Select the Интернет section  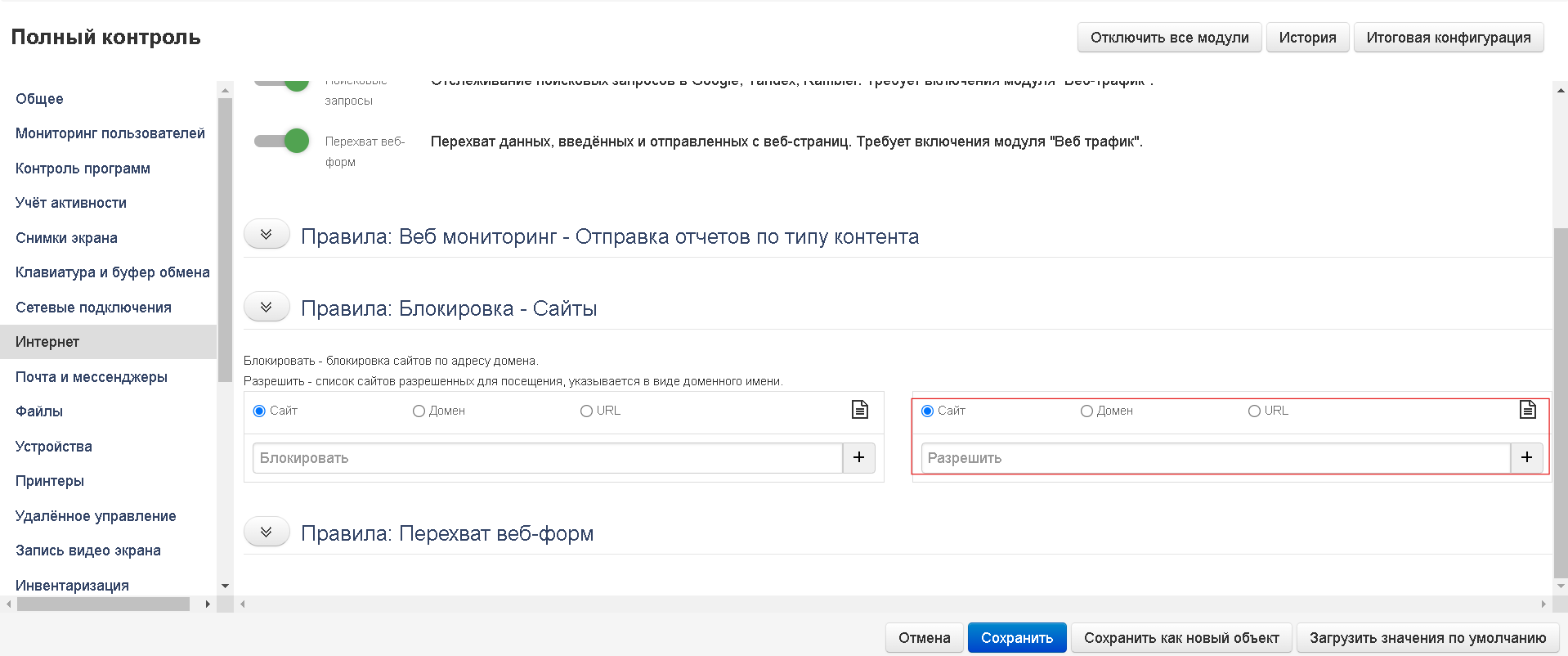109,342
